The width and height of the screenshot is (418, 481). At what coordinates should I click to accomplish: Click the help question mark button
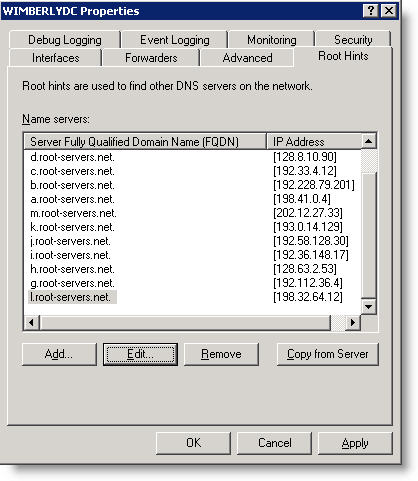[371, 11]
